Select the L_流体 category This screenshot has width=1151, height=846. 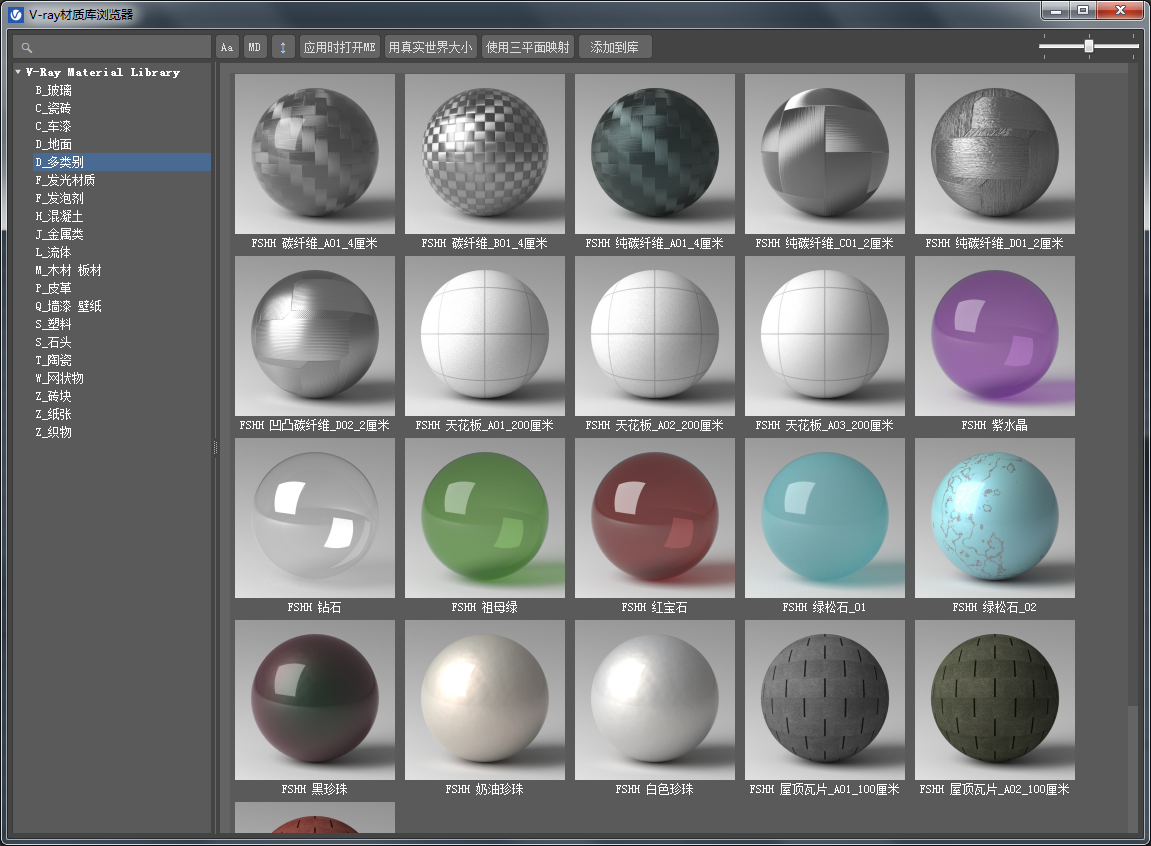pyautogui.click(x=54, y=252)
